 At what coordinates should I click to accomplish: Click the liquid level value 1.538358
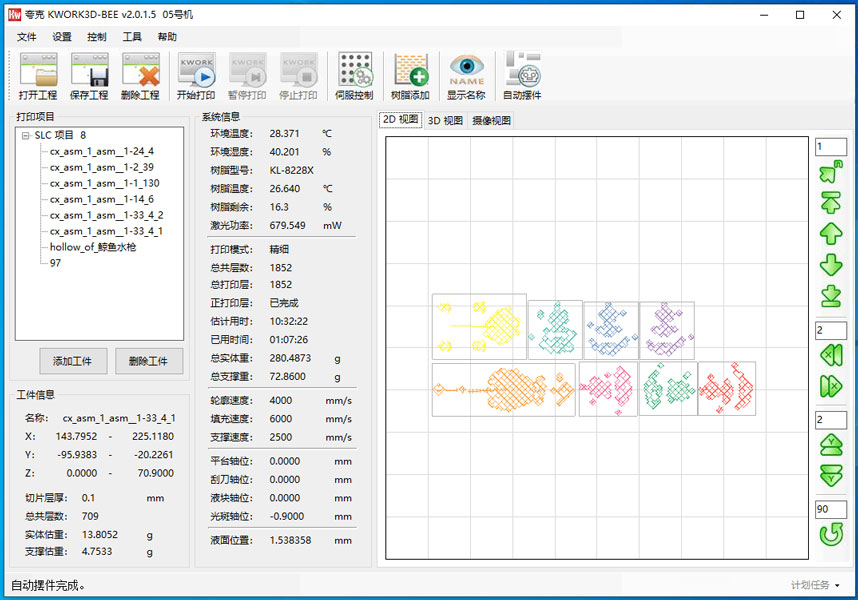(x=290, y=540)
